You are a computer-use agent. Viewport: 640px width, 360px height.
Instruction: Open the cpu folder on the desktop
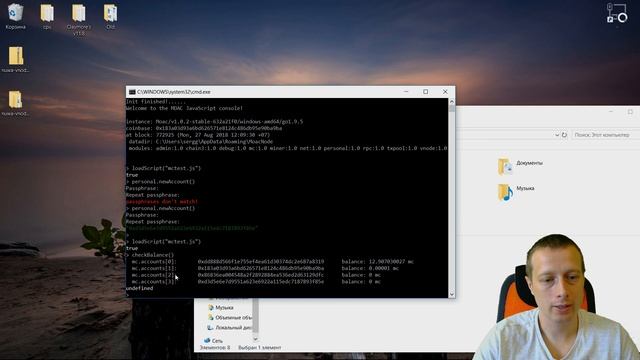coord(47,16)
